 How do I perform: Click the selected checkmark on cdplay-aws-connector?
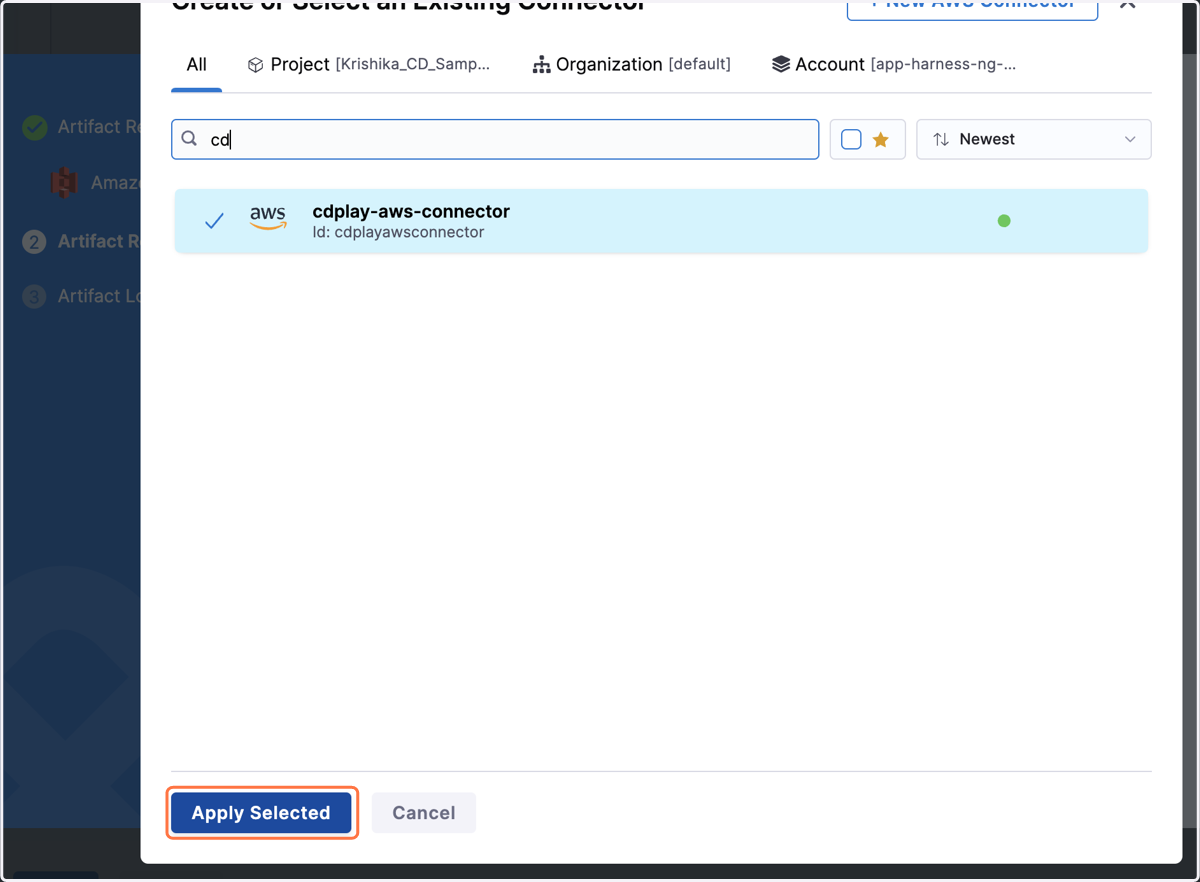[x=214, y=221]
